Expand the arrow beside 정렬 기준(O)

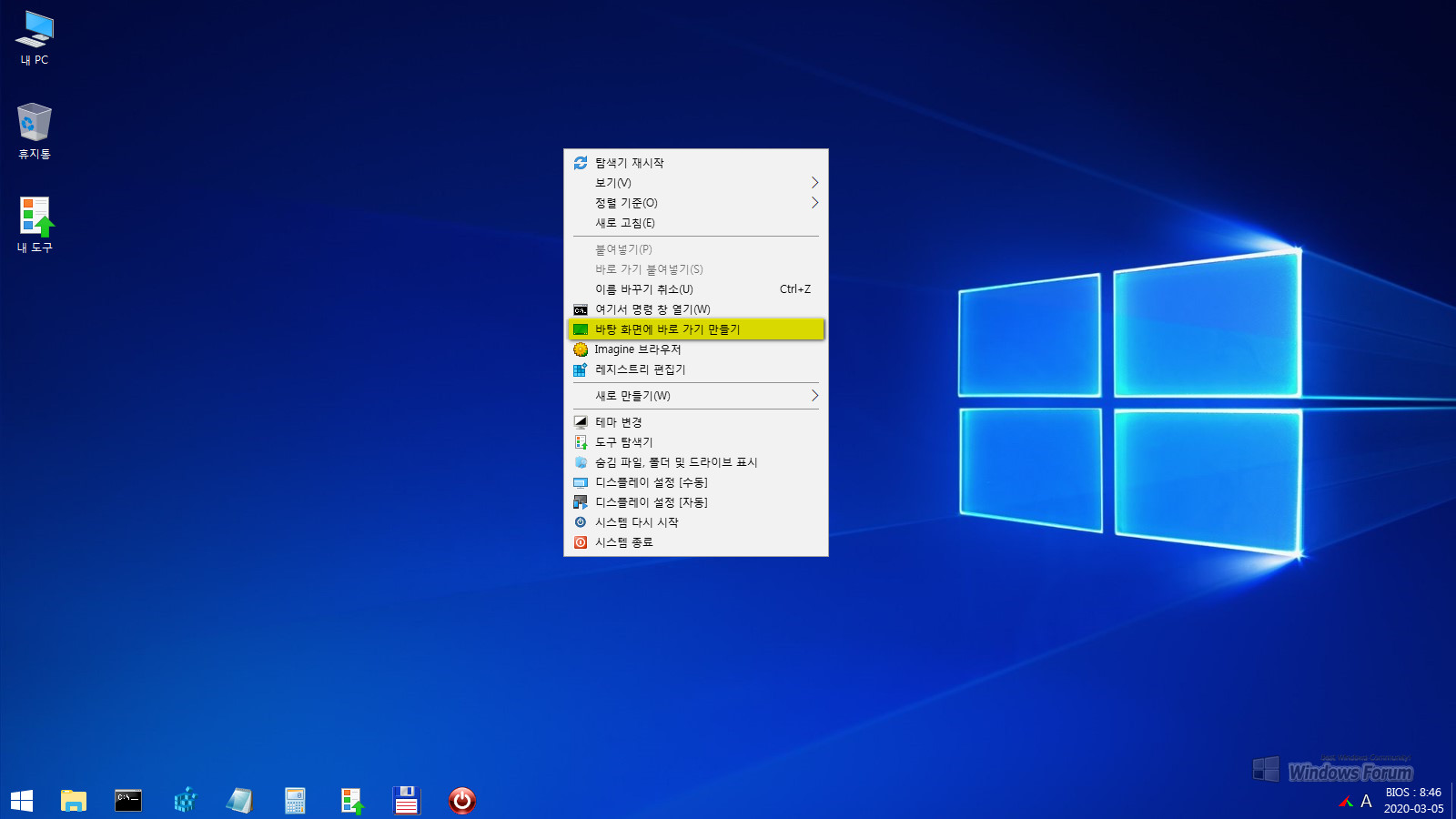point(814,203)
